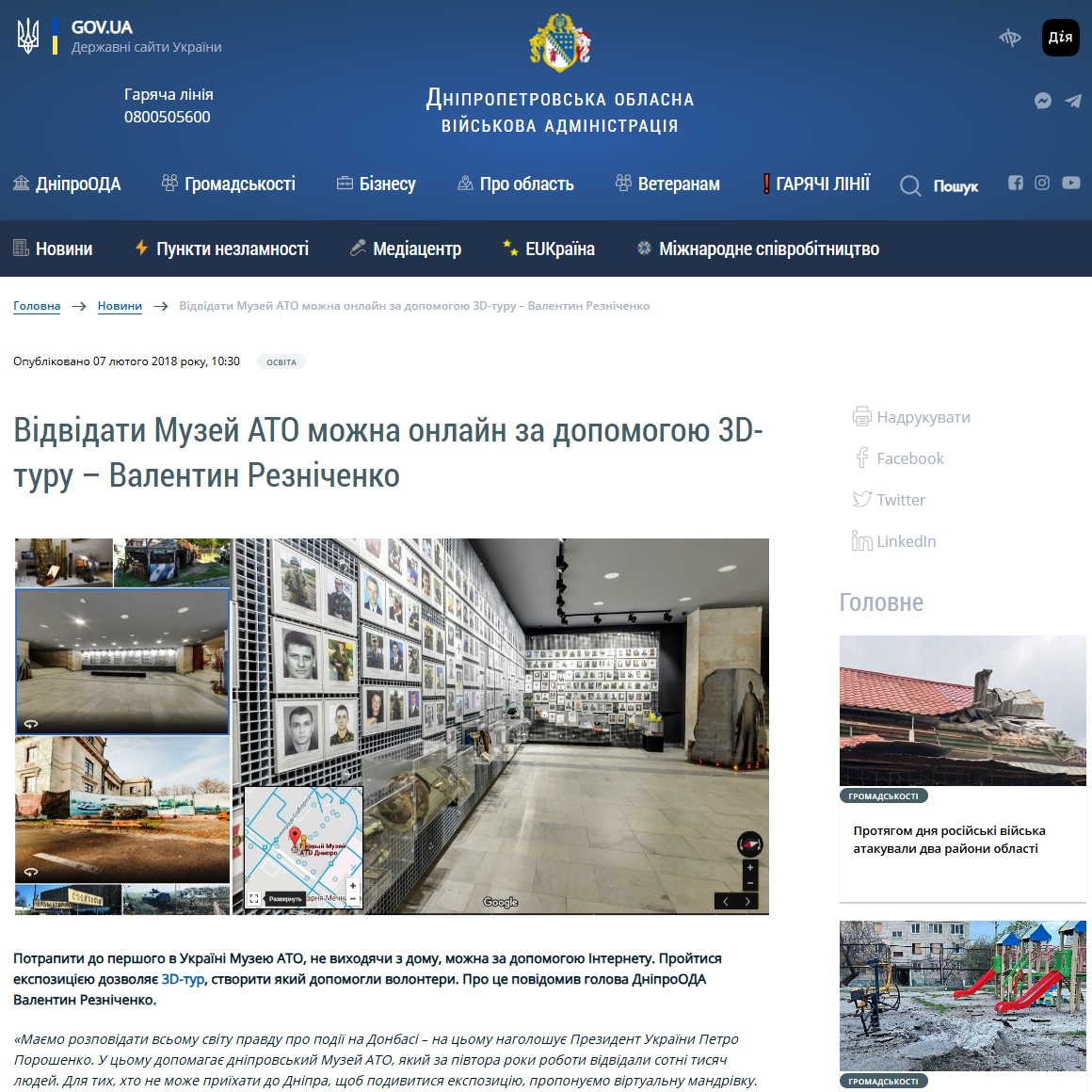Open Instagram profile icon in header

click(x=1042, y=183)
